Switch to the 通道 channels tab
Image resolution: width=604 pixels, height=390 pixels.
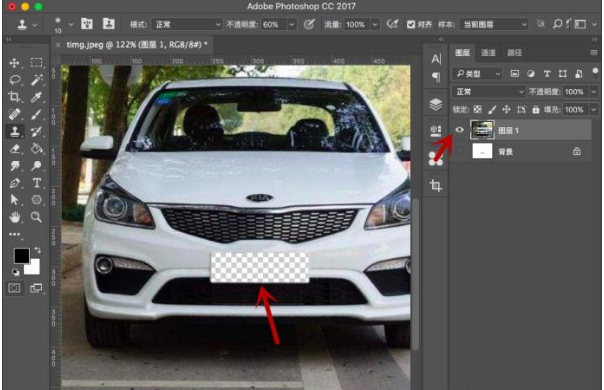point(488,53)
